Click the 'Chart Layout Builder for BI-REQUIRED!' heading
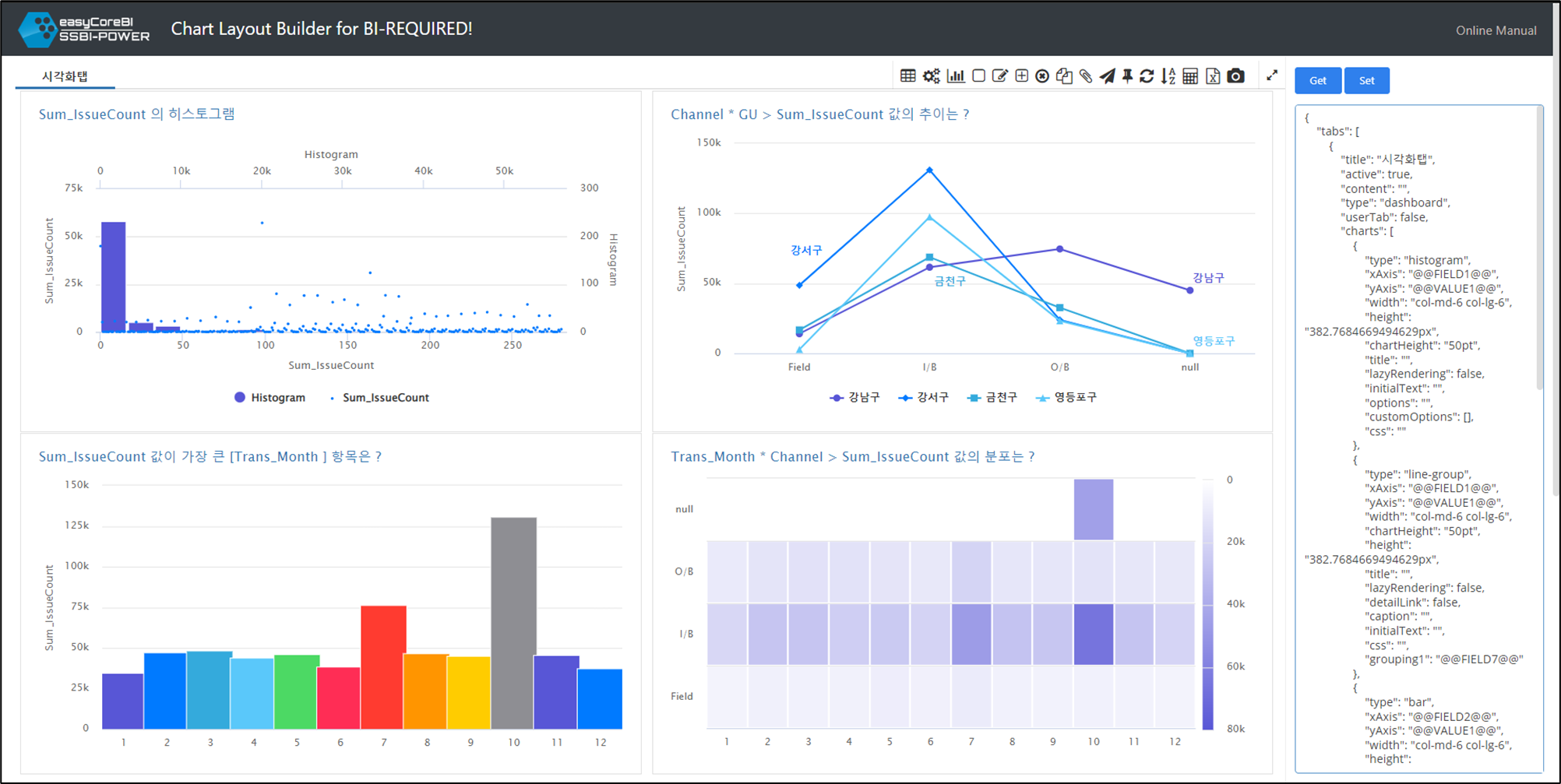This screenshot has height=784, width=1561. 322,29
